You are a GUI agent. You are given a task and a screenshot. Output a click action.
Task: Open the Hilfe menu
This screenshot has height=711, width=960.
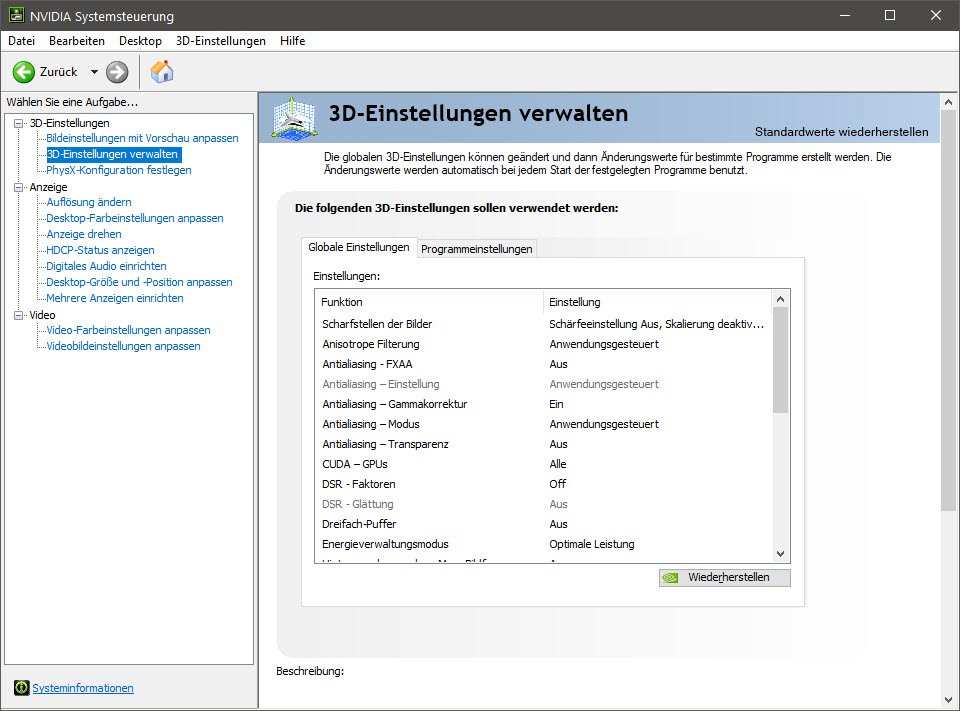tap(293, 41)
